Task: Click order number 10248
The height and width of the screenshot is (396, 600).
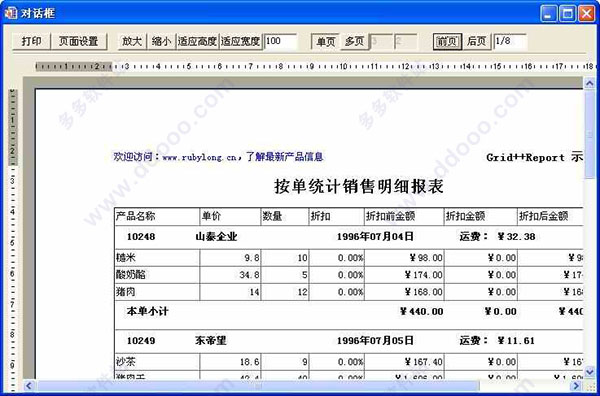Action: click(x=141, y=237)
